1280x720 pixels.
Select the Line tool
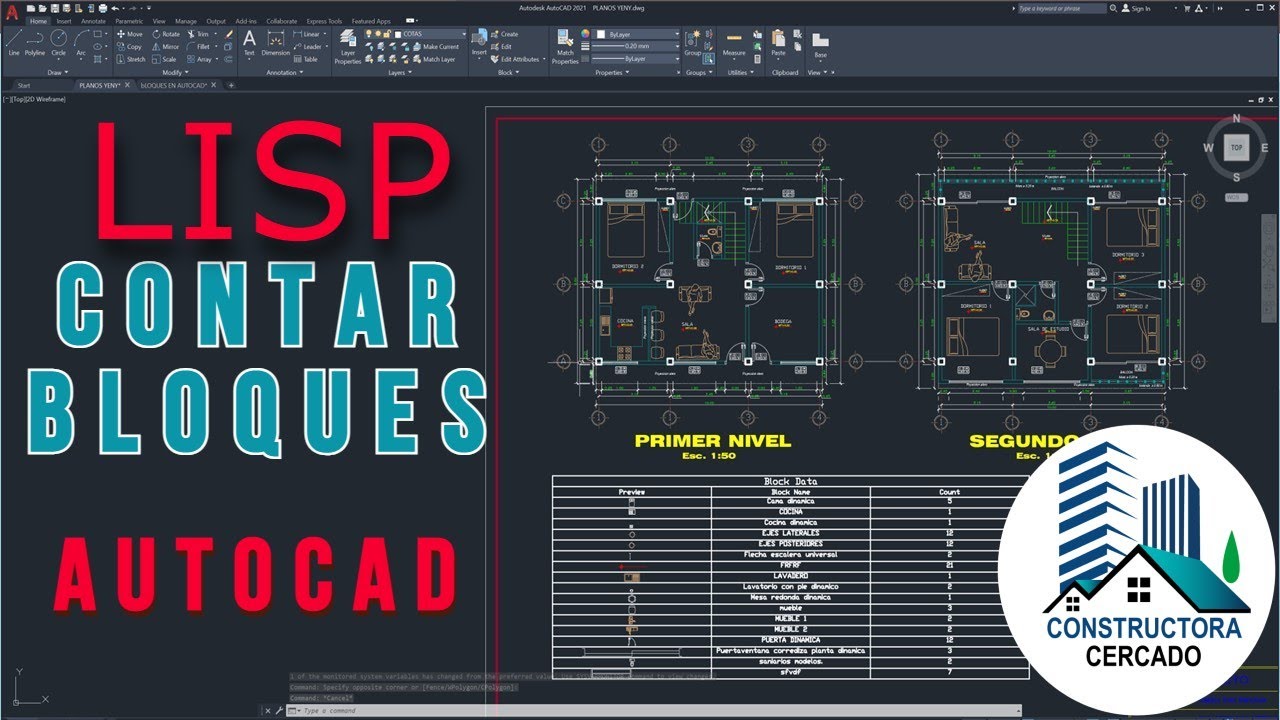click(14, 42)
